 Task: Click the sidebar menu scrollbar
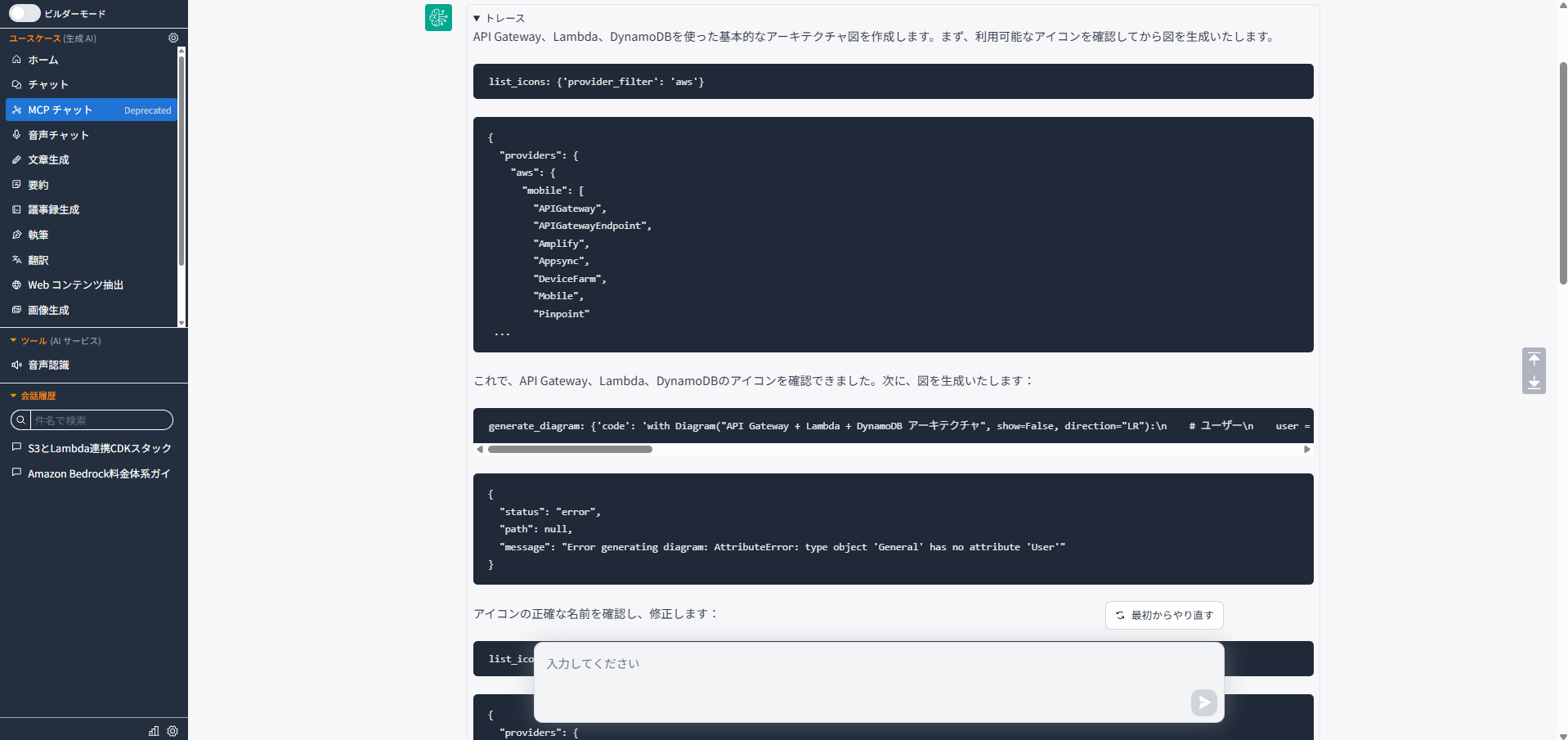181,159
